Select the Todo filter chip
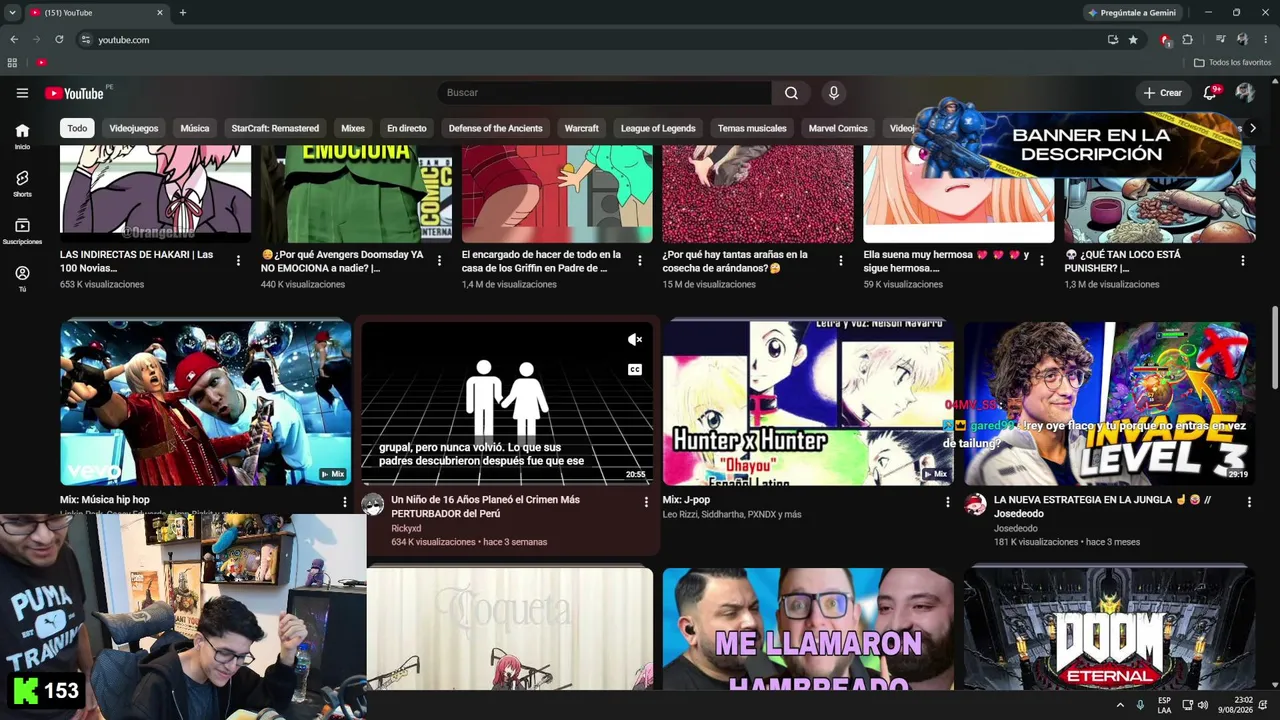This screenshot has height=720, width=1280. click(77, 128)
